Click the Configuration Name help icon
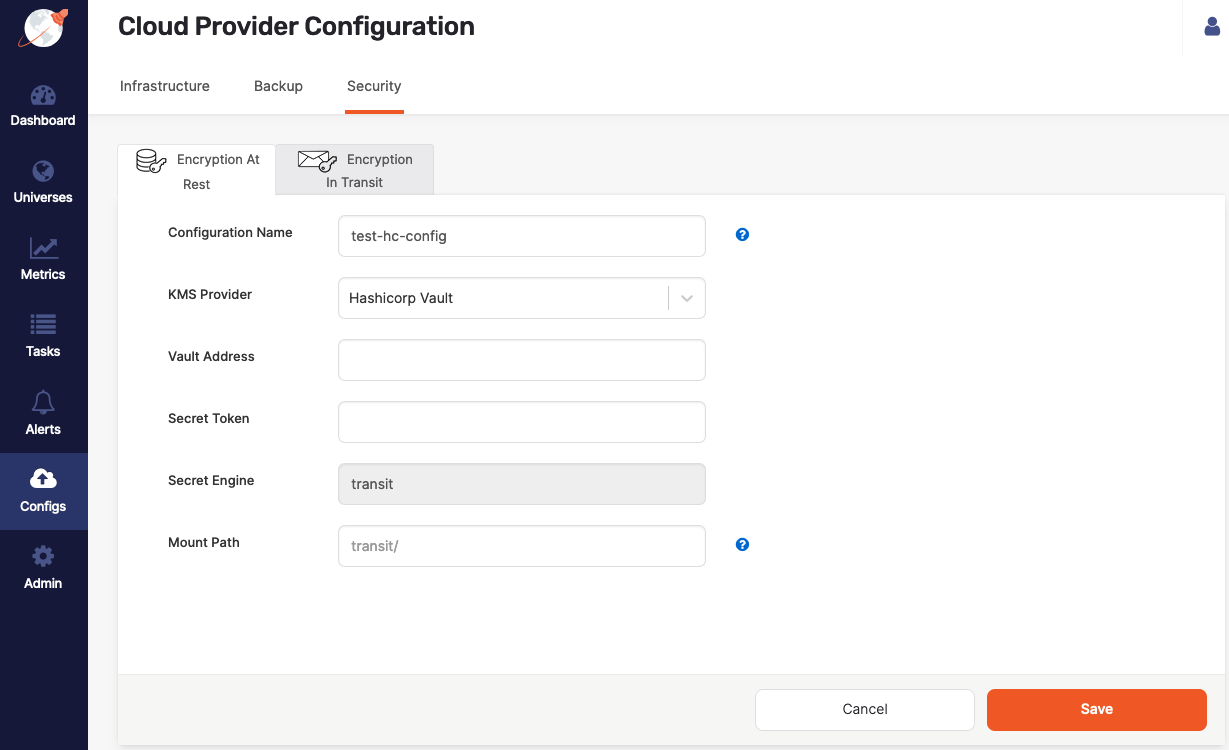 click(742, 234)
